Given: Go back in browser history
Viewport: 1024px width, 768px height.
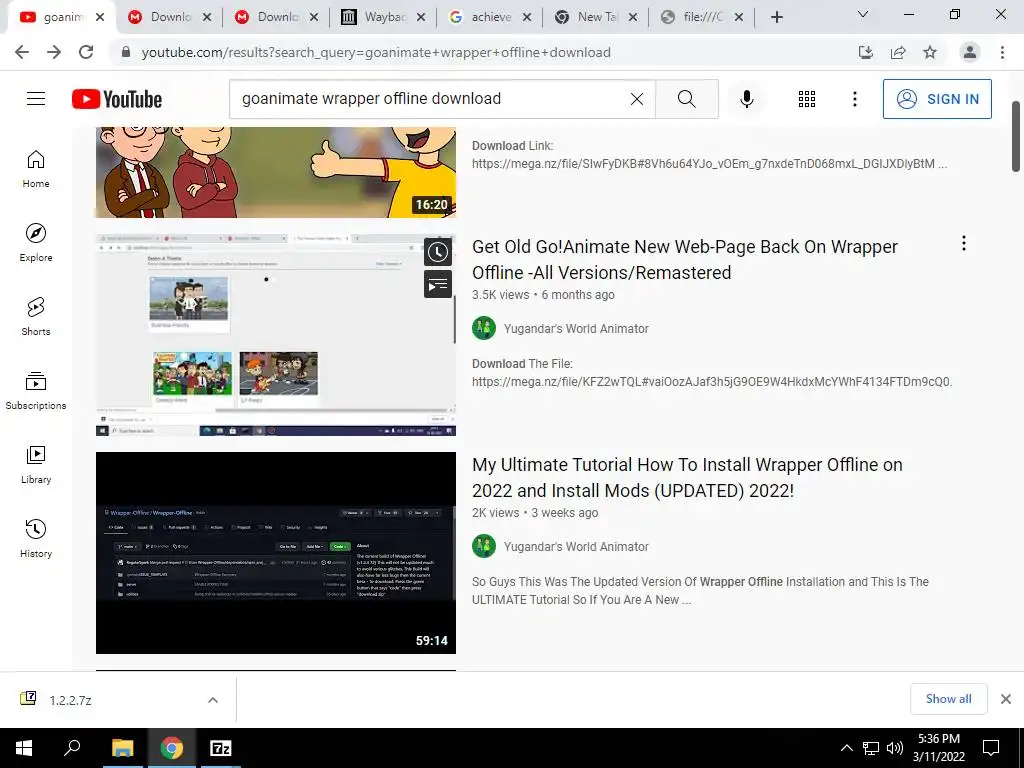Looking at the screenshot, I should pos(22,52).
